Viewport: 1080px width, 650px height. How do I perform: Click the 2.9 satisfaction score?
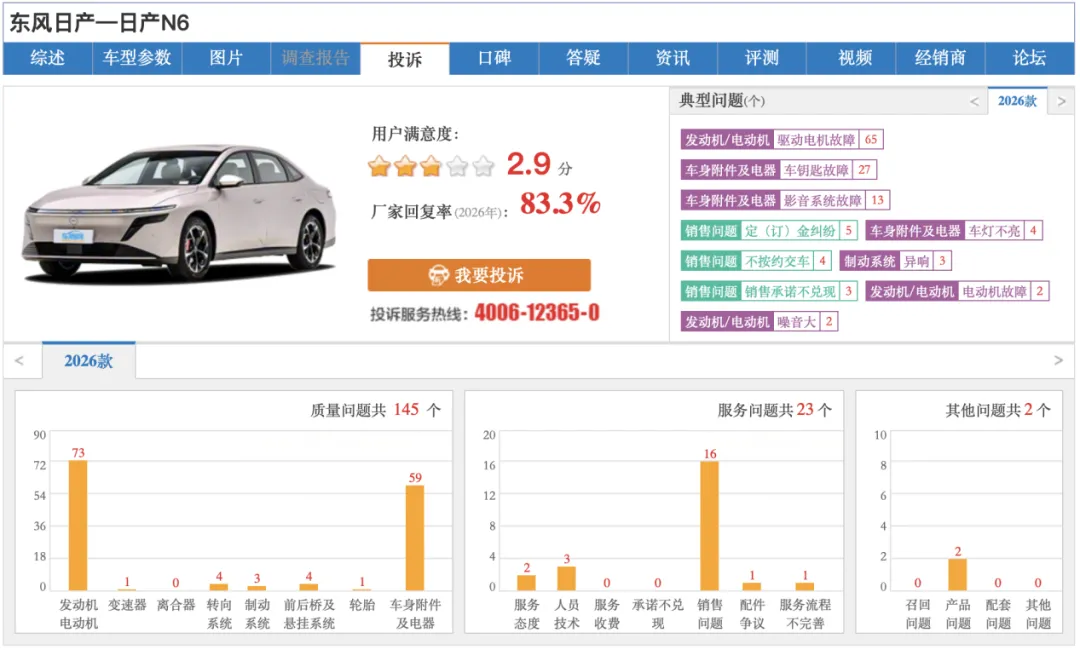coord(528,165)
